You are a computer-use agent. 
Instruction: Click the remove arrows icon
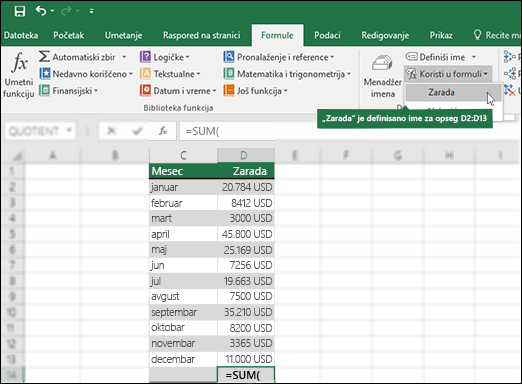[x=510, y=90]
